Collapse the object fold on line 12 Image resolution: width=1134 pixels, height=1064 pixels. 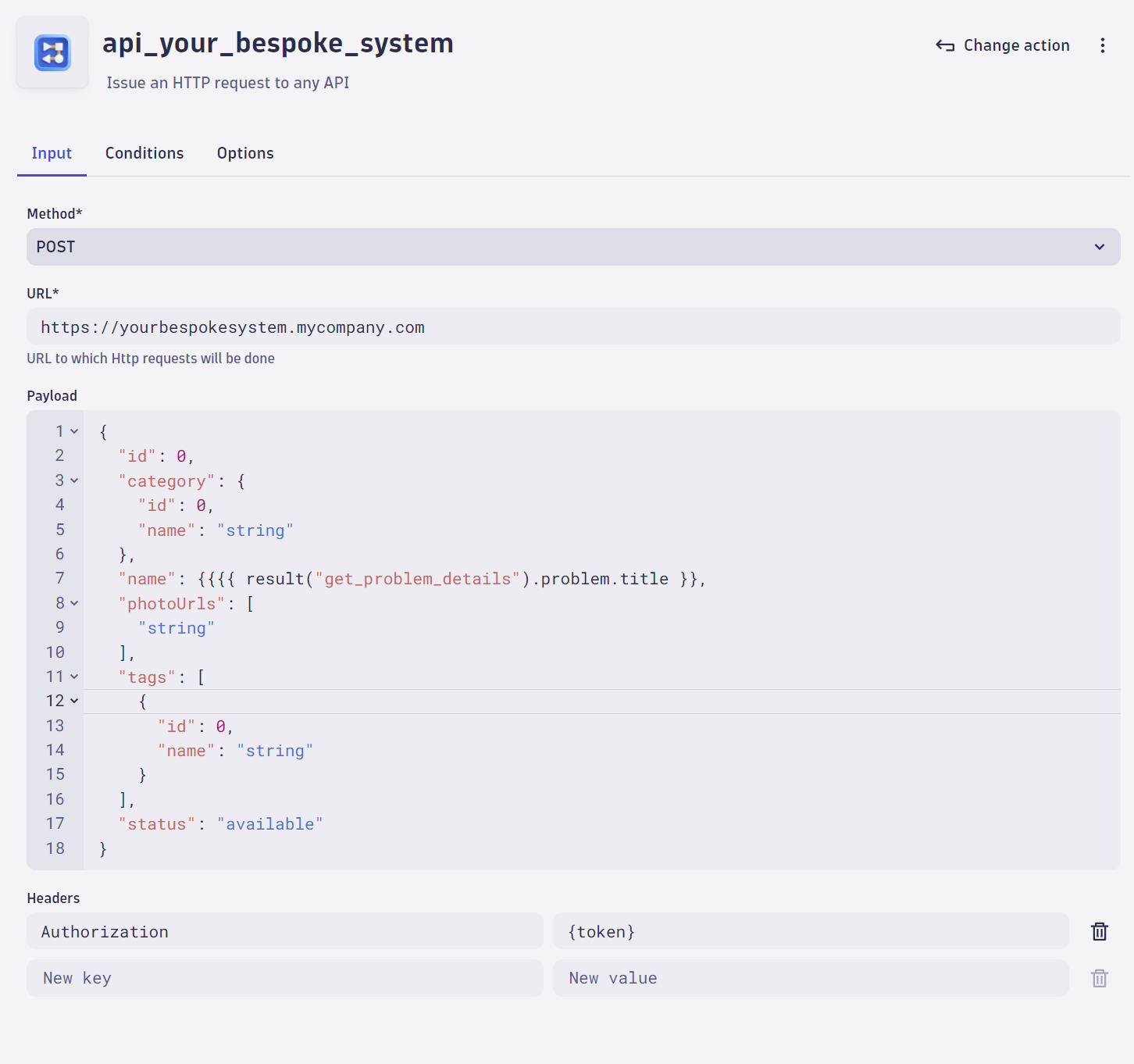(x=74, y=701)
